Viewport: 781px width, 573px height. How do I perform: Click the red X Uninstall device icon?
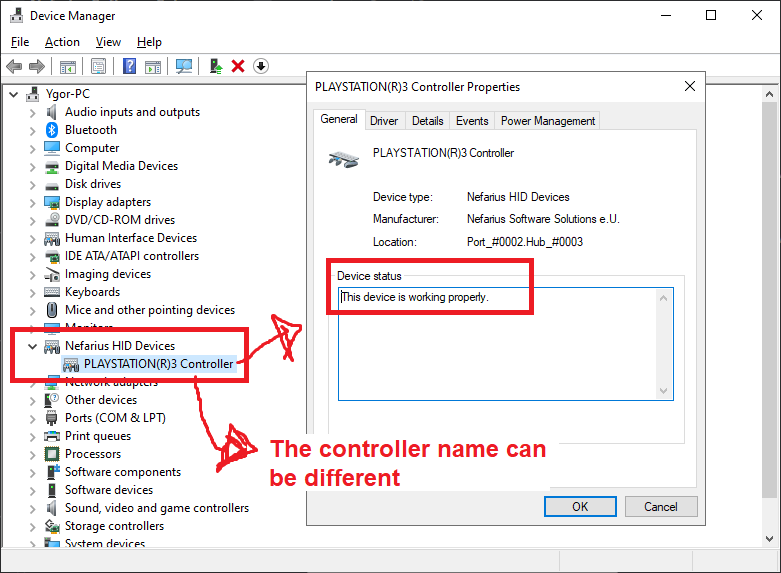(238, 66)
